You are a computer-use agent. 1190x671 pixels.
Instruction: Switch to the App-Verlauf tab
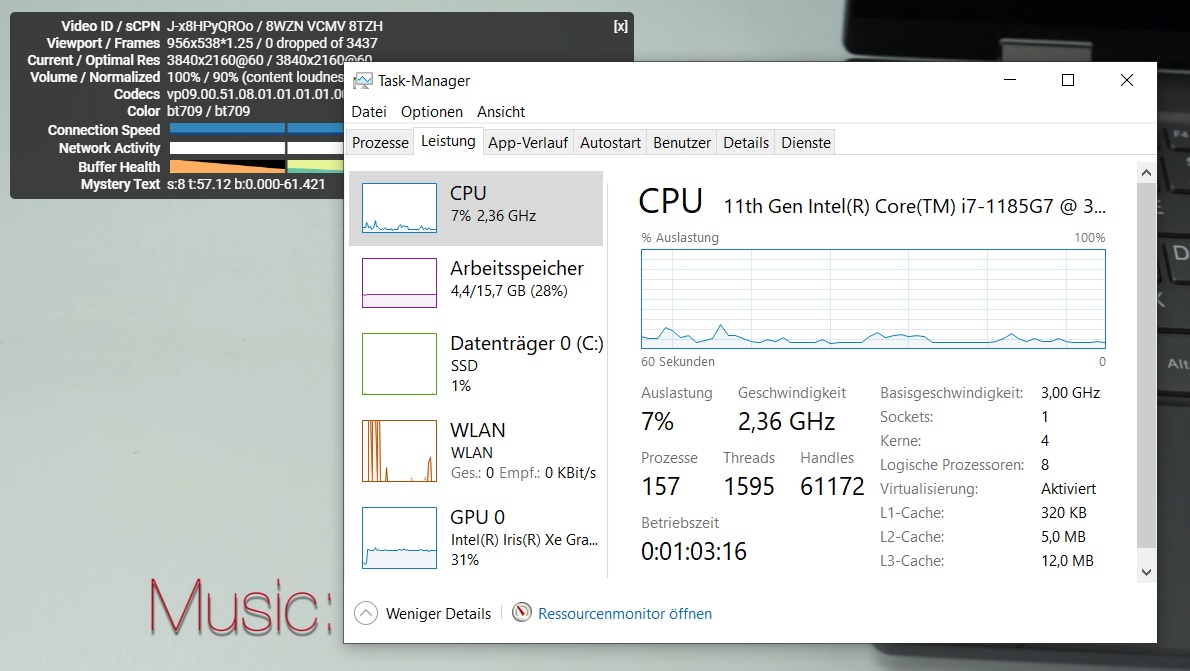[528, 143]
